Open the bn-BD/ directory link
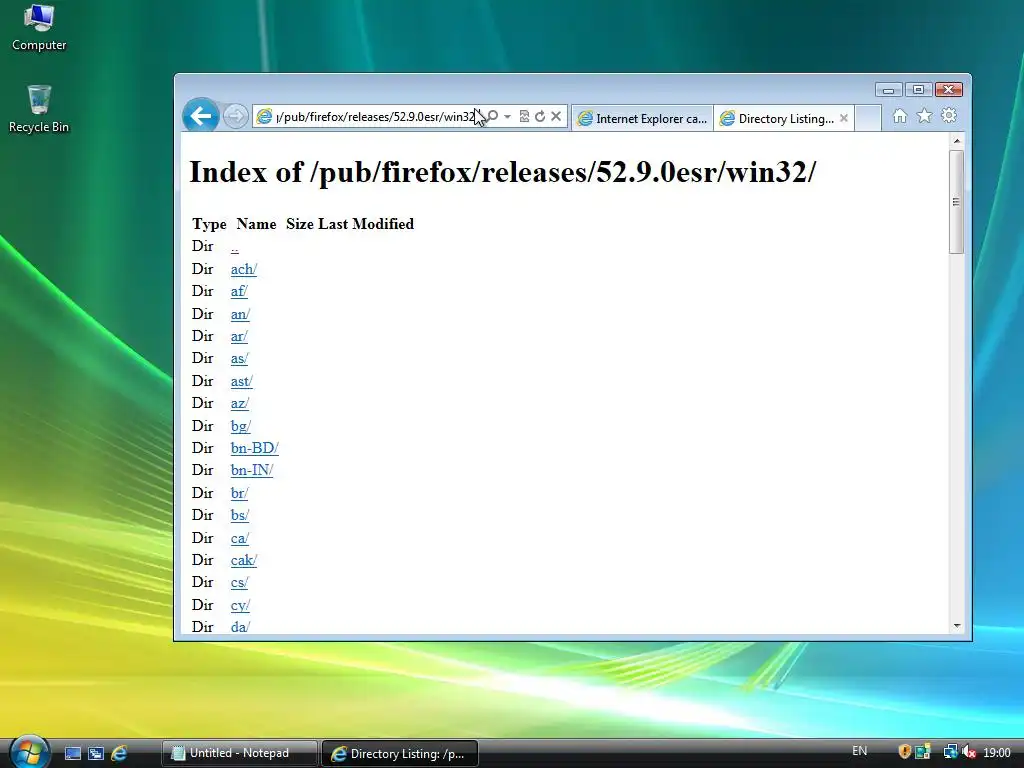The image size is (1024, 768). click(255, 448)
